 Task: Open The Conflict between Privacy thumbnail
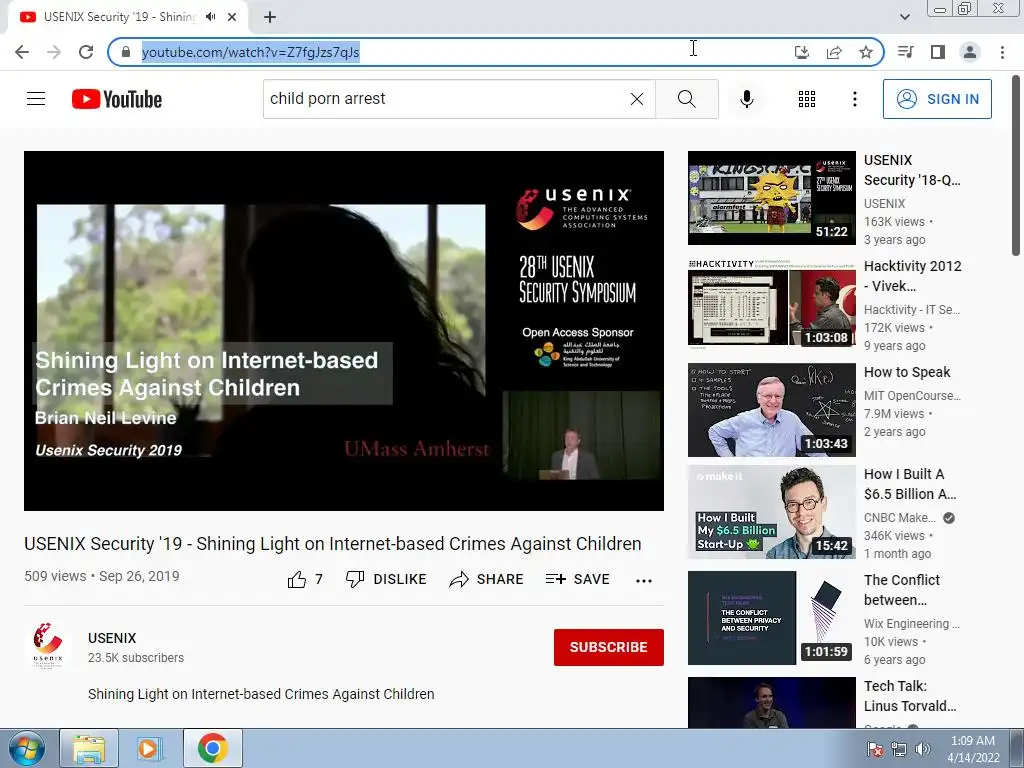click(x=771, y=618)
